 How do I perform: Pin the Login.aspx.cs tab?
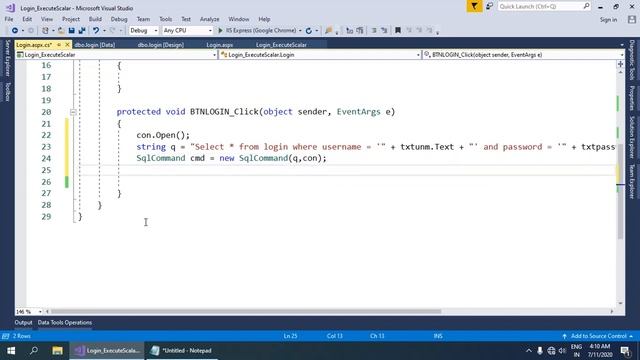pyautogui.click(x=59, y=44)
